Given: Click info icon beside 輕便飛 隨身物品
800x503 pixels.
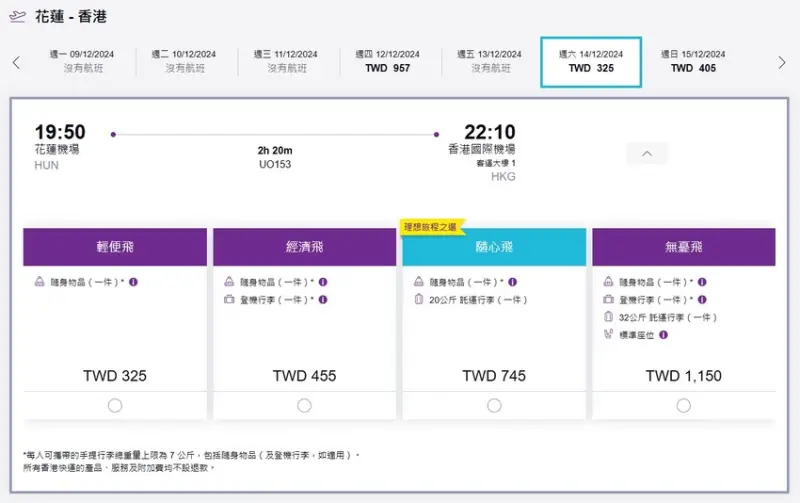Looking at the screenshot, I should click(133, 282).
